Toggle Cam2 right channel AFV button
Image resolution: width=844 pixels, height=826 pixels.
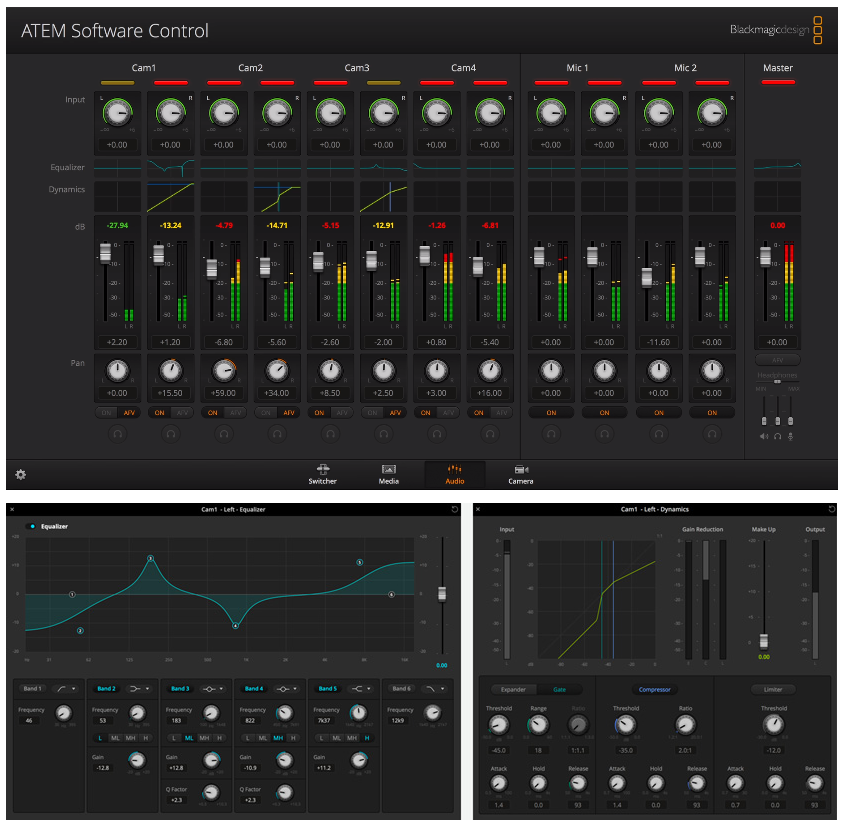(289, 413)
